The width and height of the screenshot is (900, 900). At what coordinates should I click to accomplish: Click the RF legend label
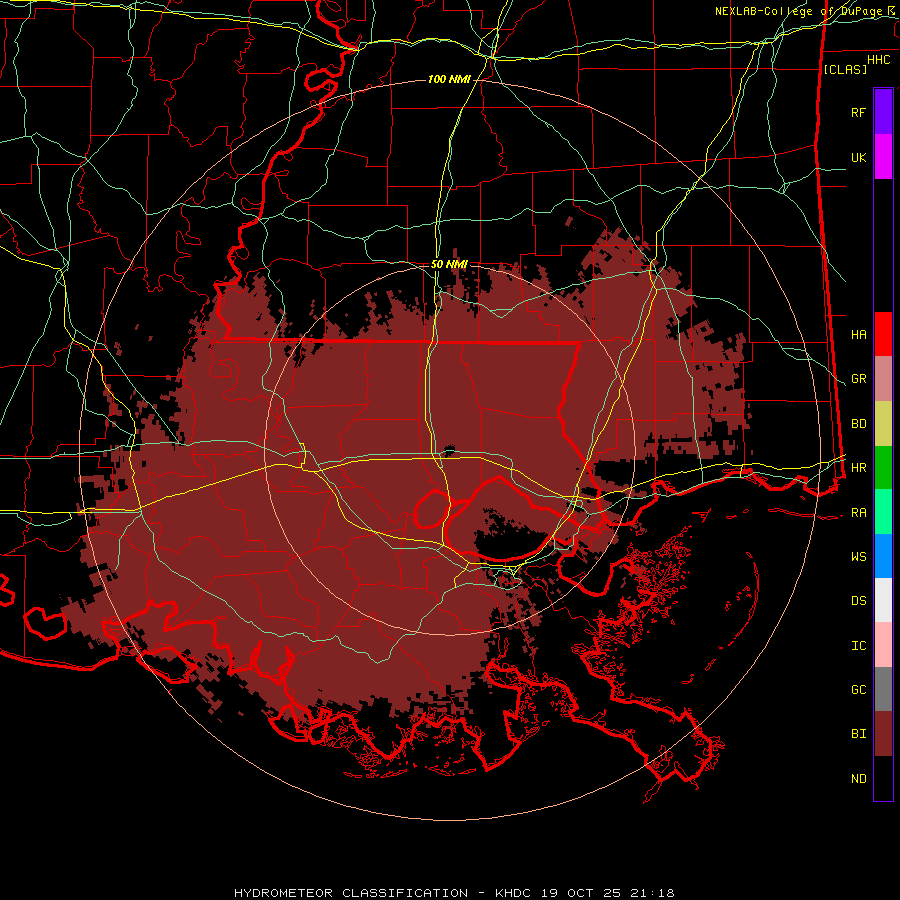pyautogui.click(x=858, y=112)
